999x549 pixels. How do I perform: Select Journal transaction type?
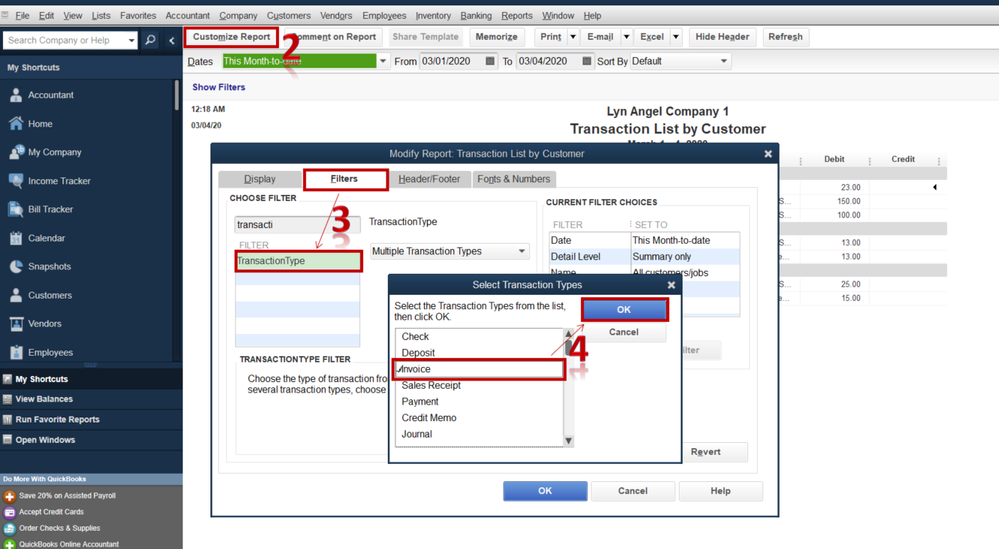(x=417, y=434)
